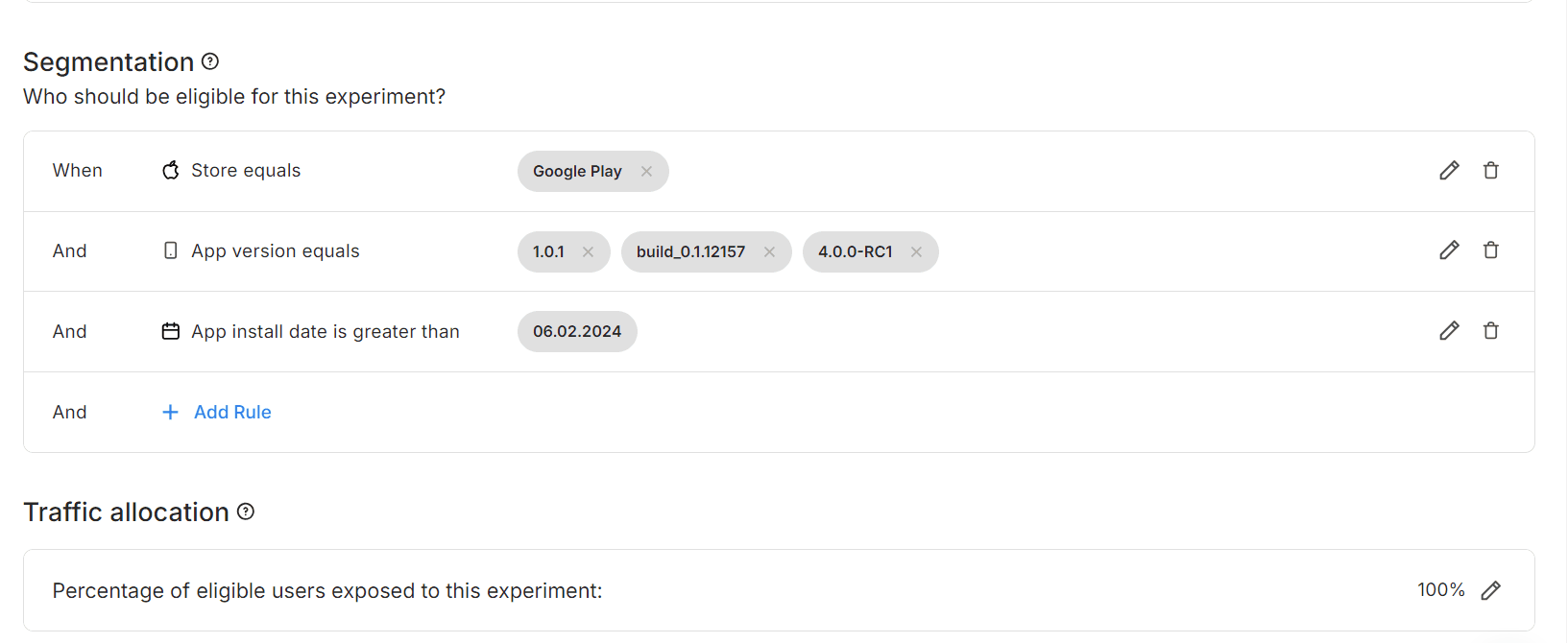1568x643 pixels.
Task: Delete the App install date rule
Action: (1491, 330)
